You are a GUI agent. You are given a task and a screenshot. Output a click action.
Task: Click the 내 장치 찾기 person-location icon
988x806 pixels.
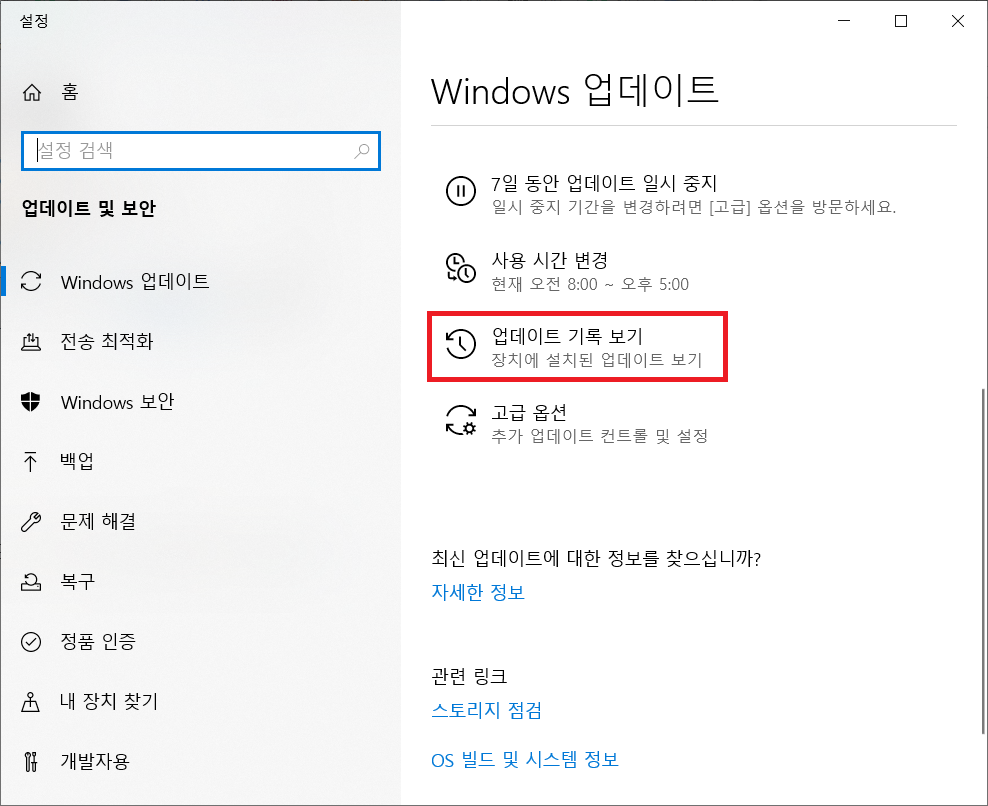coord(30,701)
